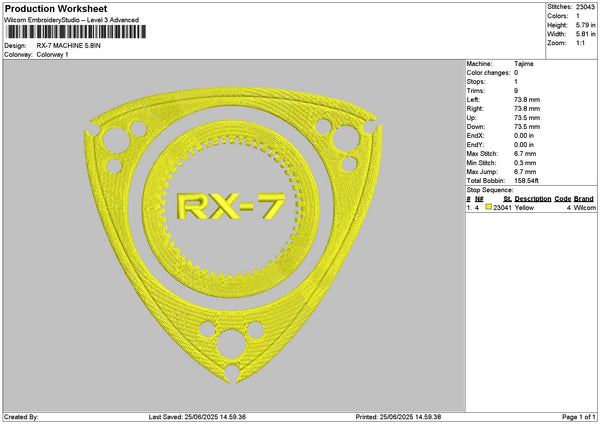The width and height of the screenshot is (600, 424).
Task: Click the 'Down:' label
Action: [x=476, y=127]
